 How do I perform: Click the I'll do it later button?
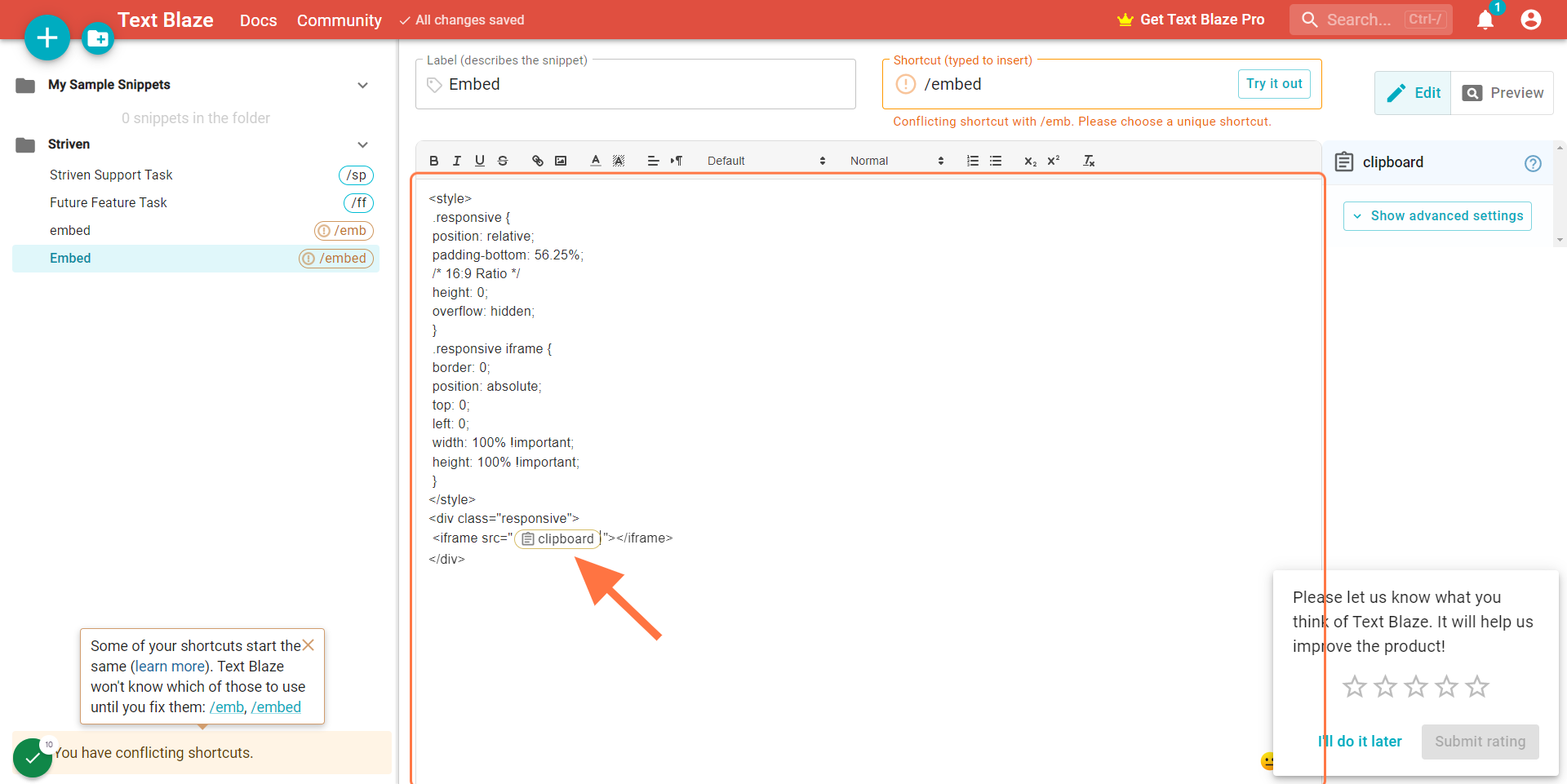[x=1360, y=742]
